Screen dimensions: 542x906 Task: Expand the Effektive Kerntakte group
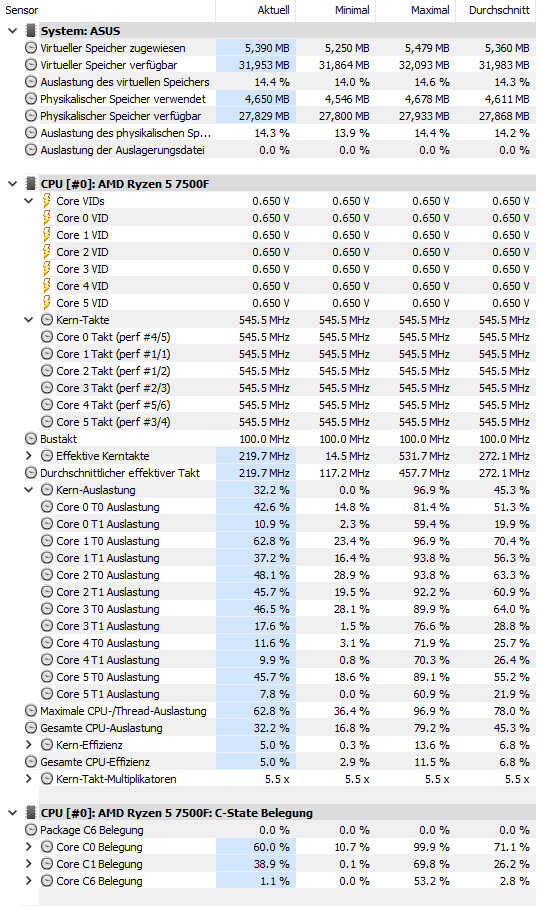point(29,456)
